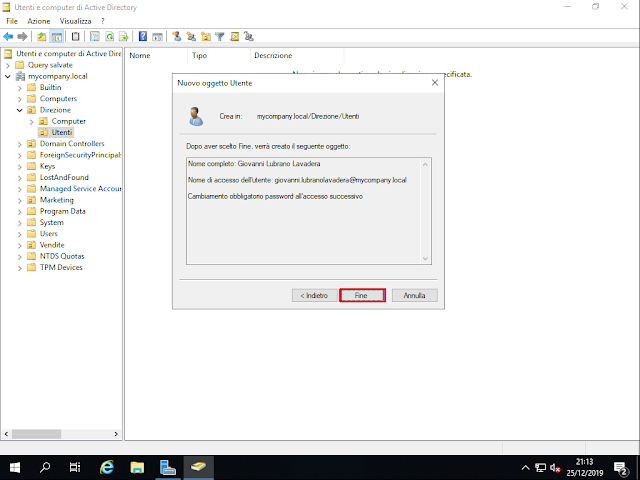640x480 pixels.
Task: Launch Internet Explorer from the taskbar
Action: (x=107, y=467)
